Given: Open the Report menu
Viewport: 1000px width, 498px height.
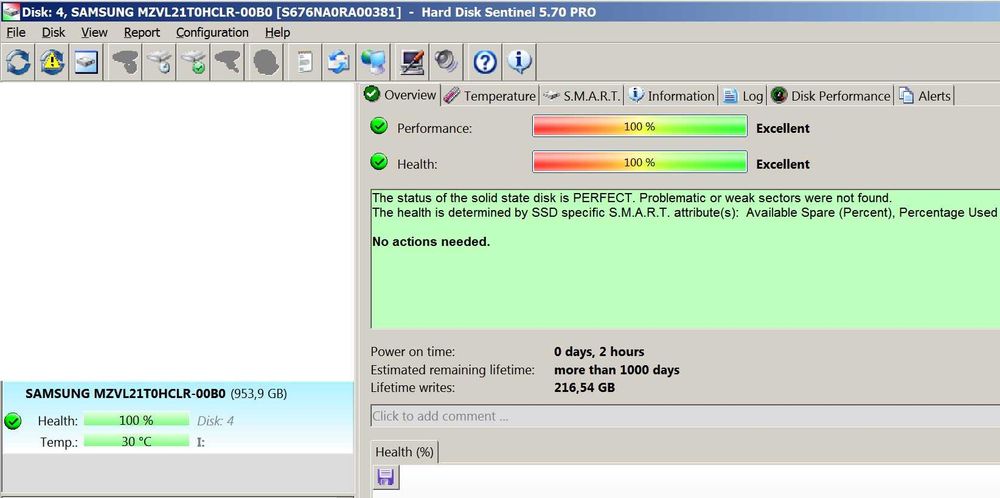Looking at the screenshot, I should click(142, 32).
